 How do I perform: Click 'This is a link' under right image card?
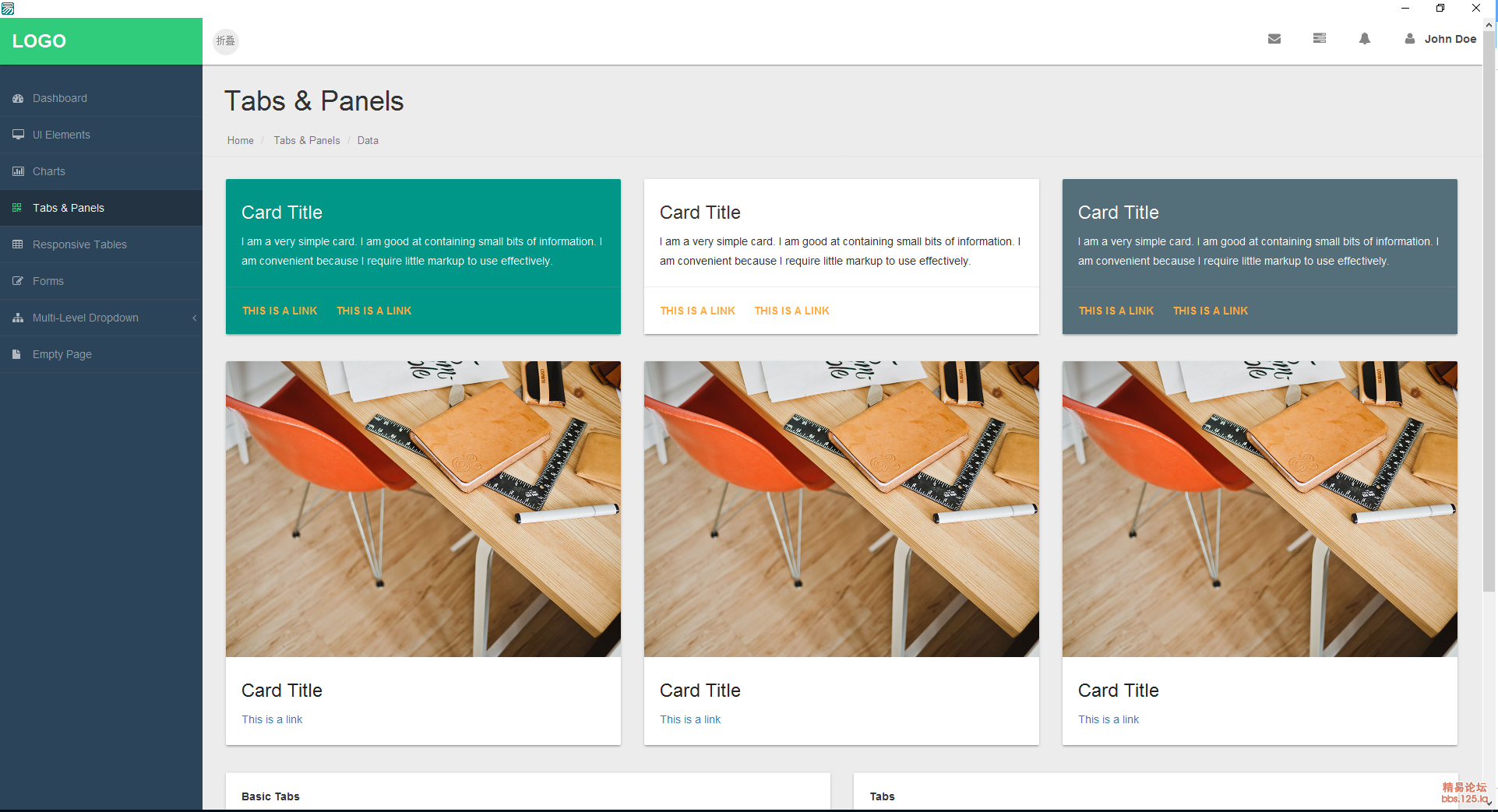[1109, 719]
